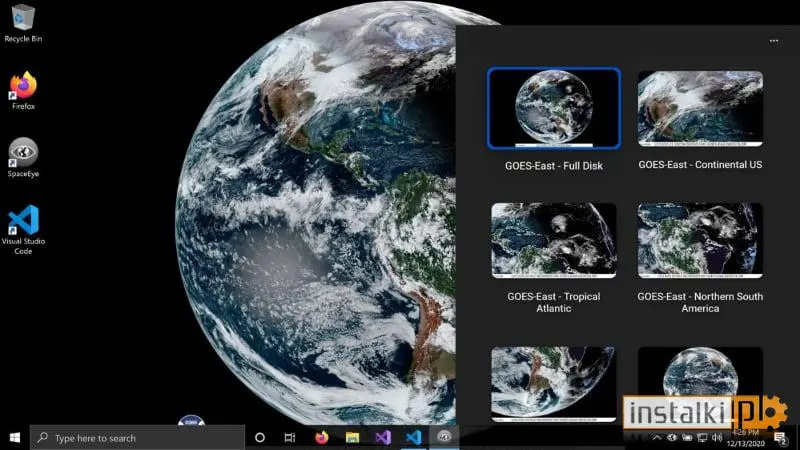Expand hidden system tray icons chevron
Image resolution: width=800 pixels, height=450 pixels.
point(657,437)
